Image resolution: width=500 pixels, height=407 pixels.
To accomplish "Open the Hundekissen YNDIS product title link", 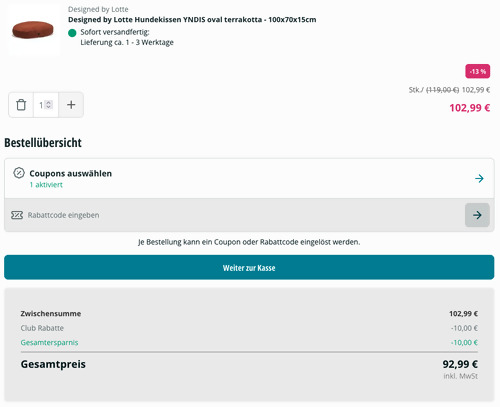I will [192, 20].
